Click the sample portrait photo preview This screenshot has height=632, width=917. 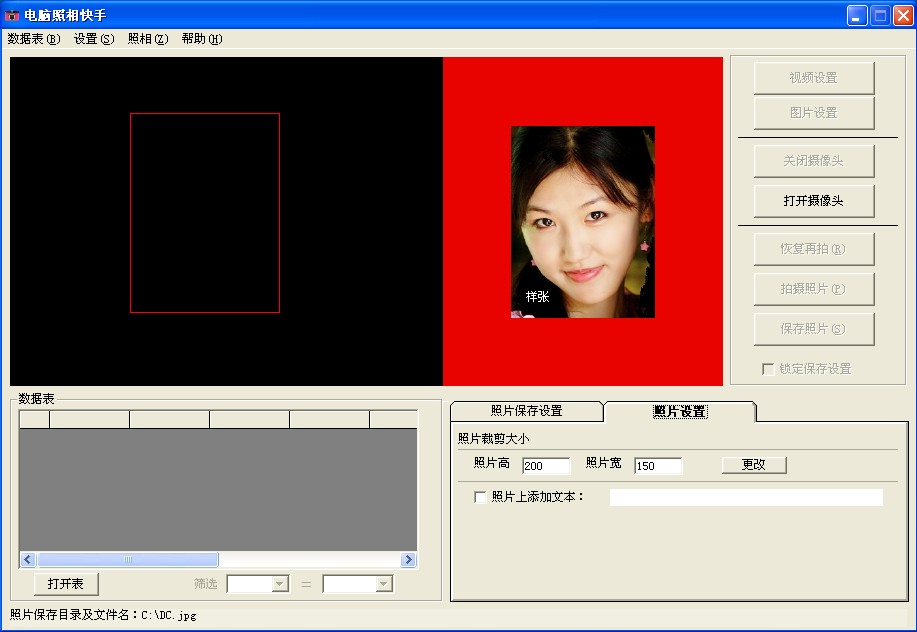pos(582,222)
